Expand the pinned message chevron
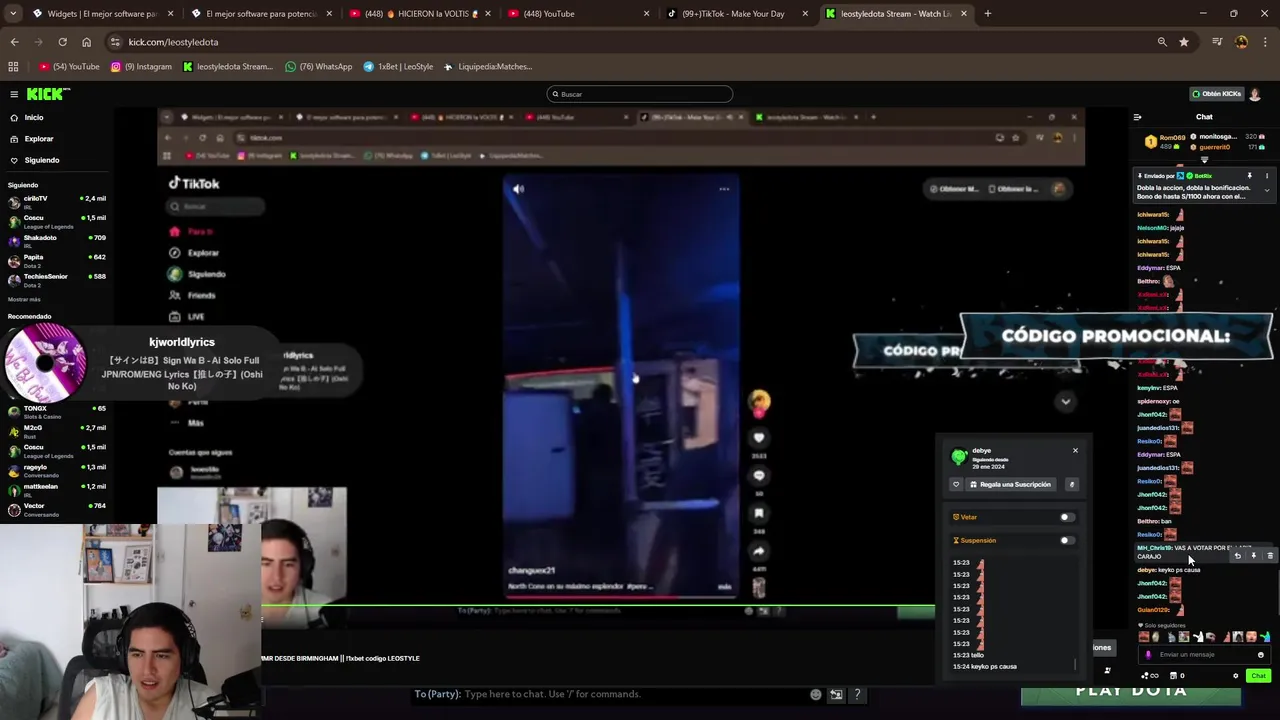The image size is (1280, 720). (1267, 190)
